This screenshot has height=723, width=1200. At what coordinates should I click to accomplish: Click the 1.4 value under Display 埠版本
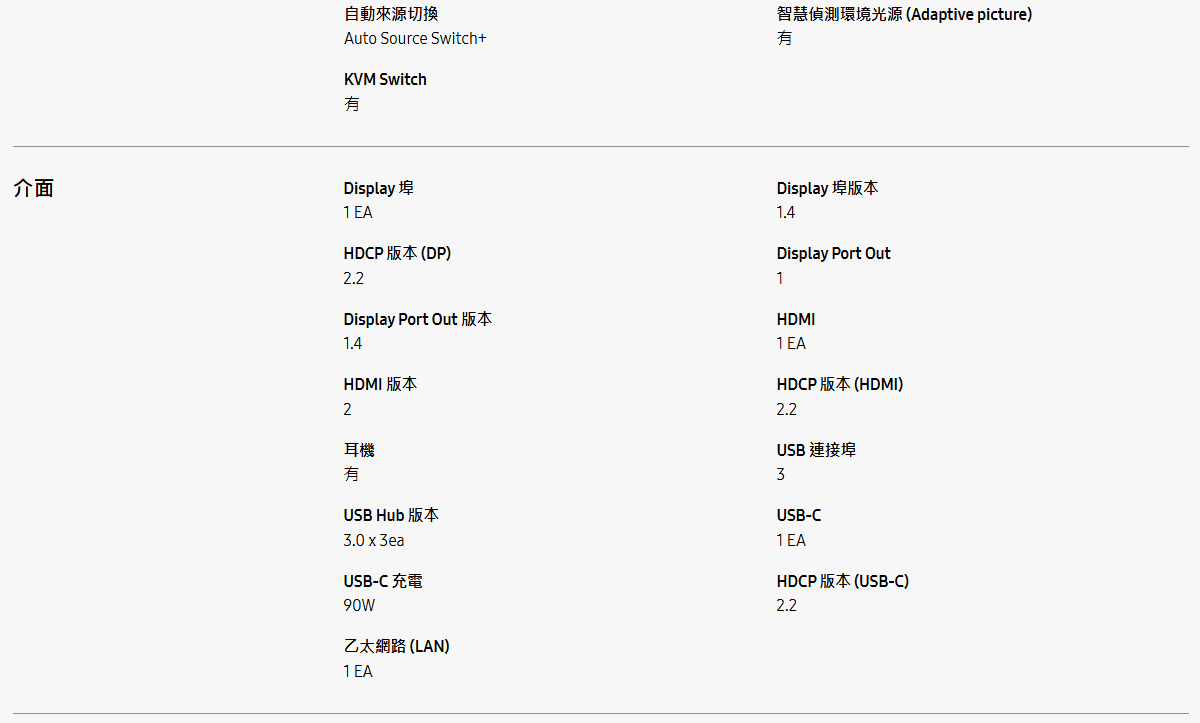pos(786,213)
